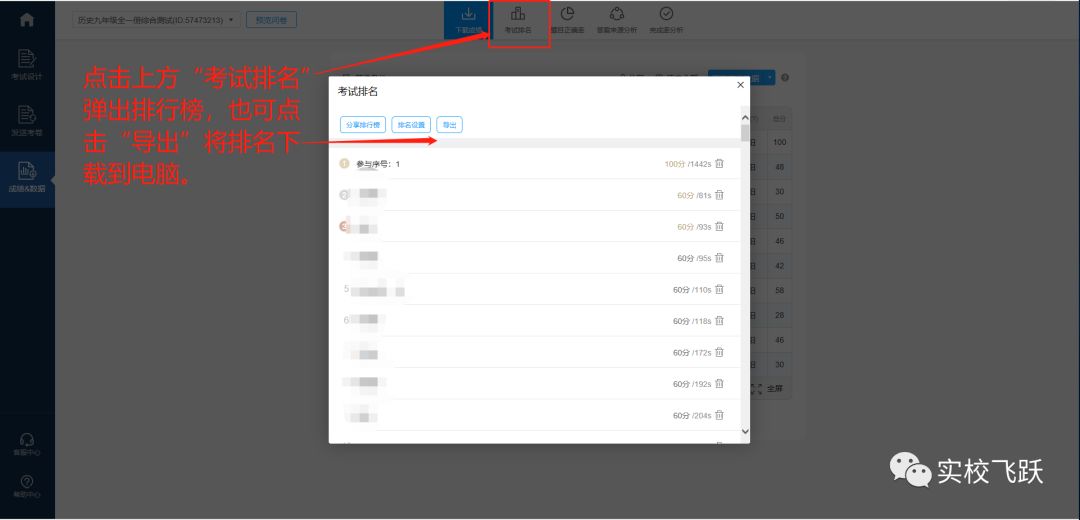
Task: Click the home icon in the sidebar
Action: pyautogui.click(x=27, y=19)
